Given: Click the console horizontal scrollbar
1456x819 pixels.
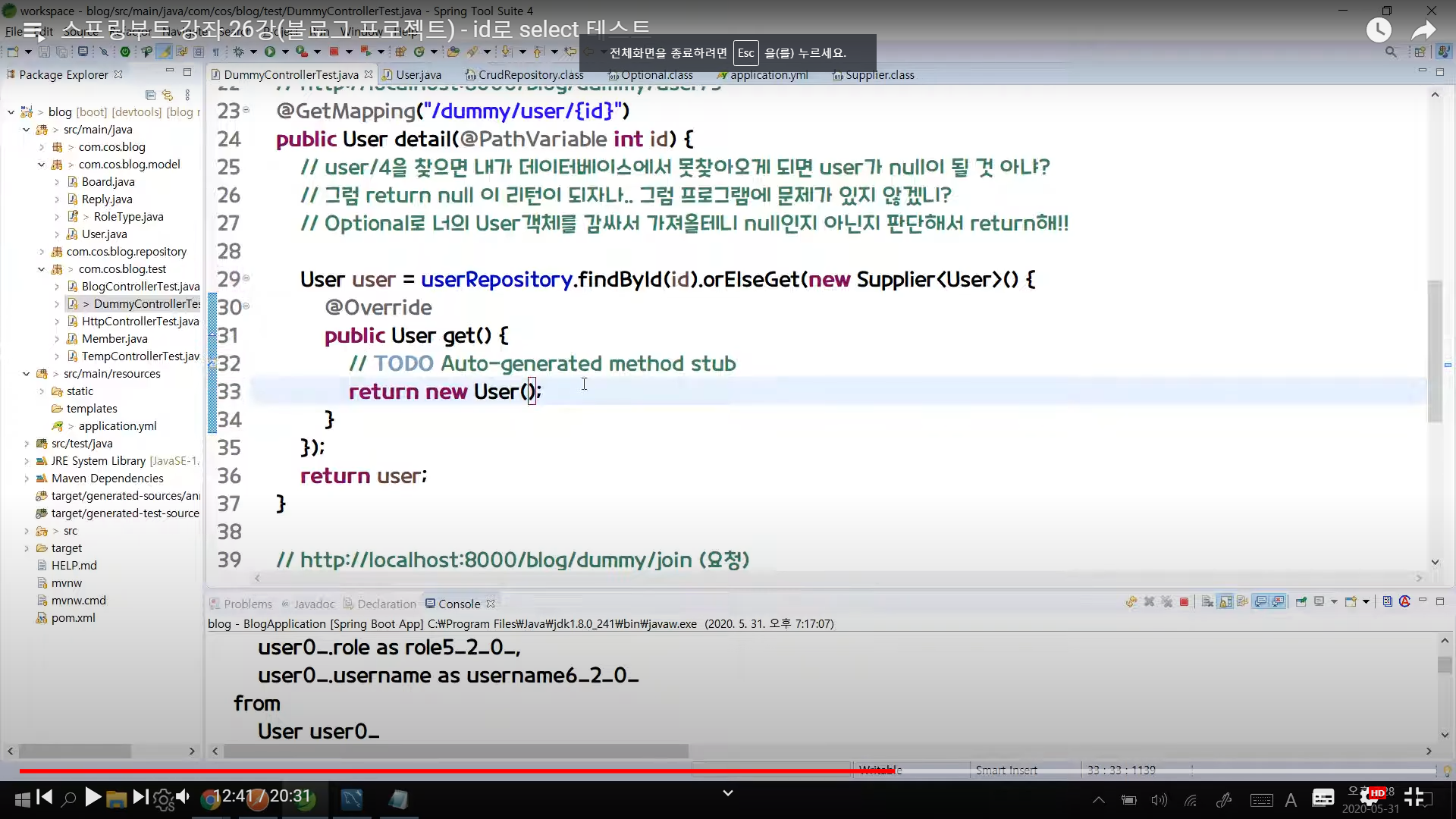Looking at the screenshot, I should 456,751.
